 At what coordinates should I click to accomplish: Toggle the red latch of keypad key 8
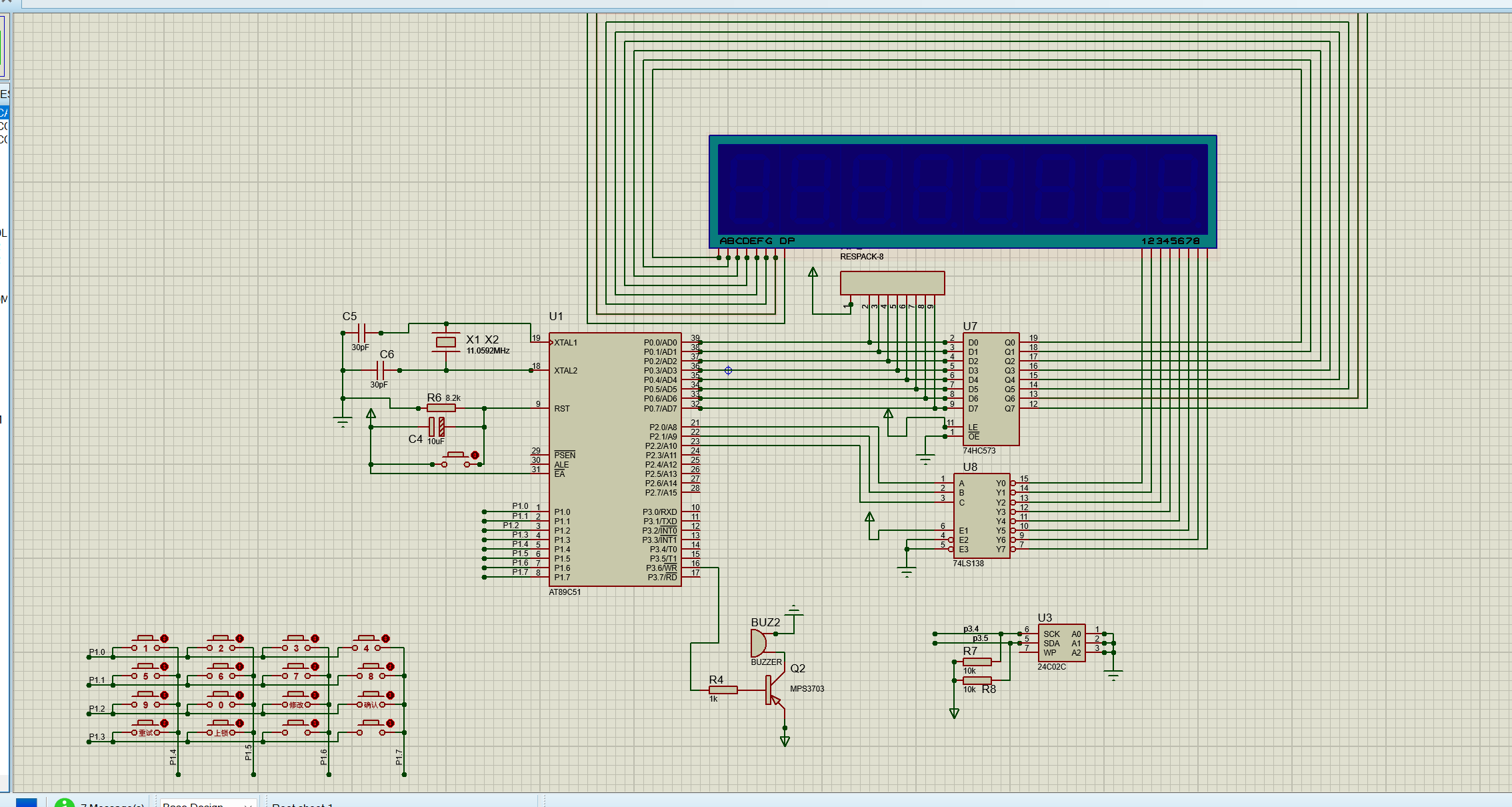click(390, 666)
